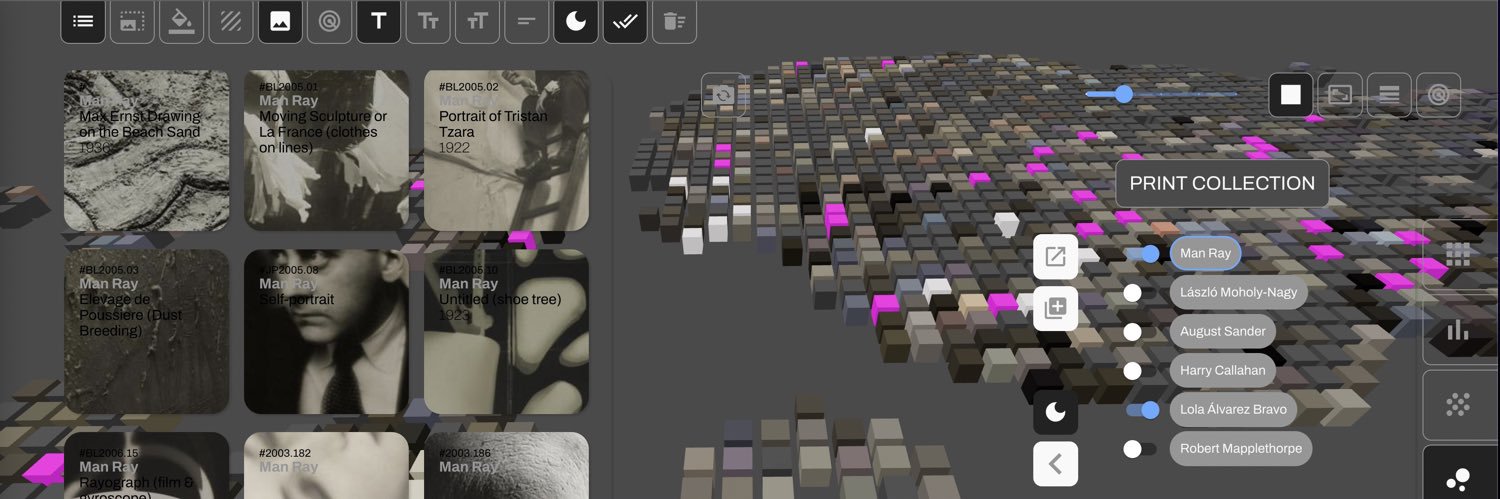Enable the August Sander toggle
This screenshot has width=1500, height=499.
coord(1140,332)
